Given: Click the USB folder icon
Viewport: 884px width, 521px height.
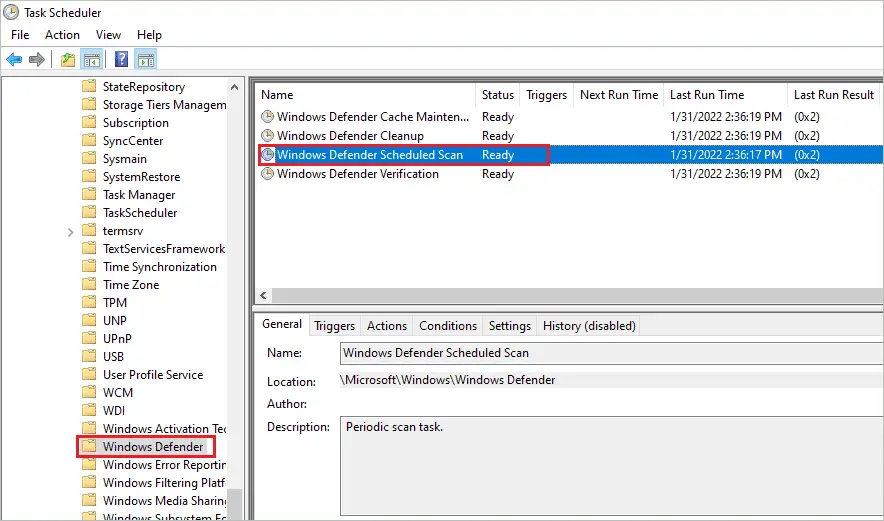Looking at the screenshot, I should (89, 356).
